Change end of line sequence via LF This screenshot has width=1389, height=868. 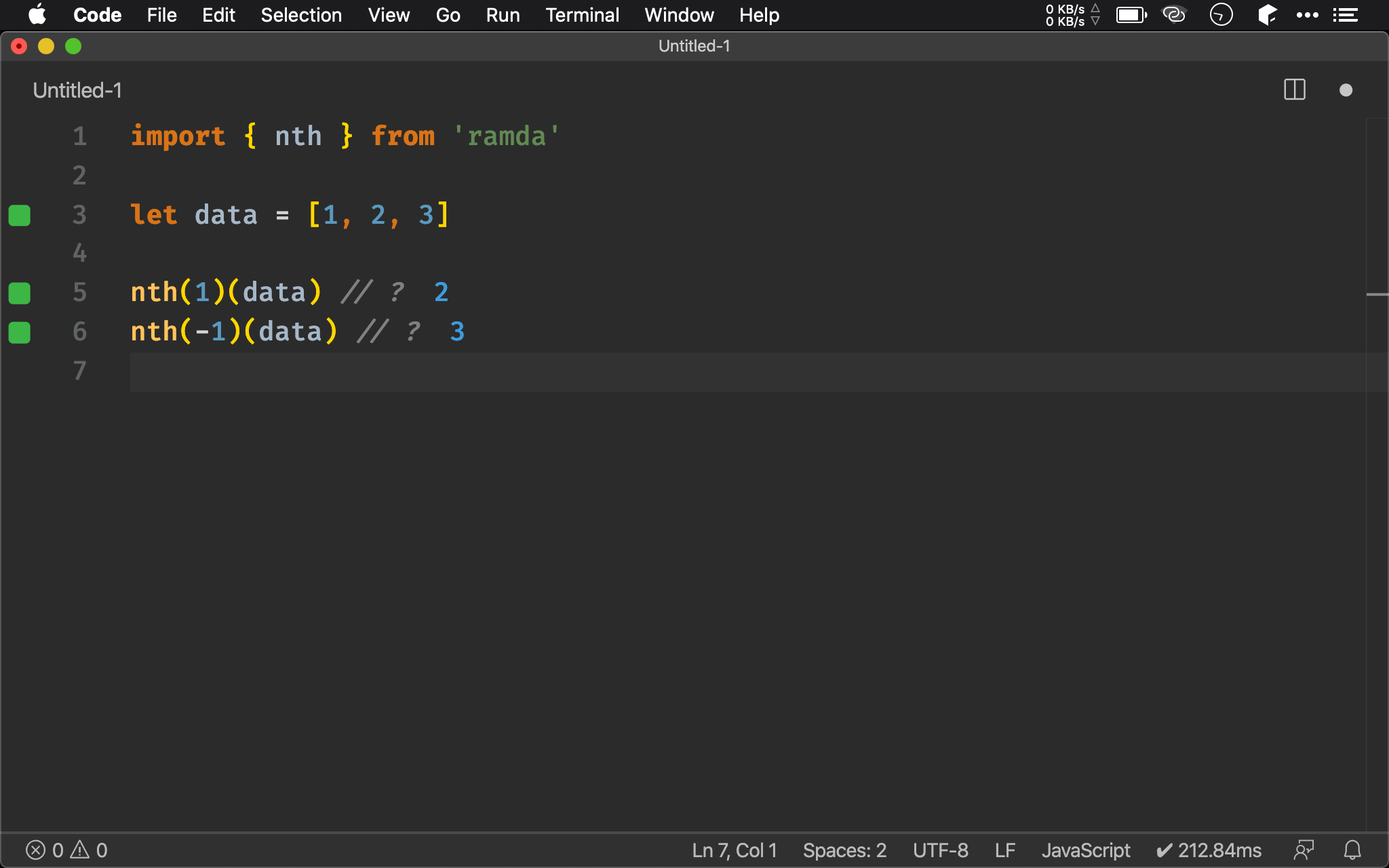1005,850
